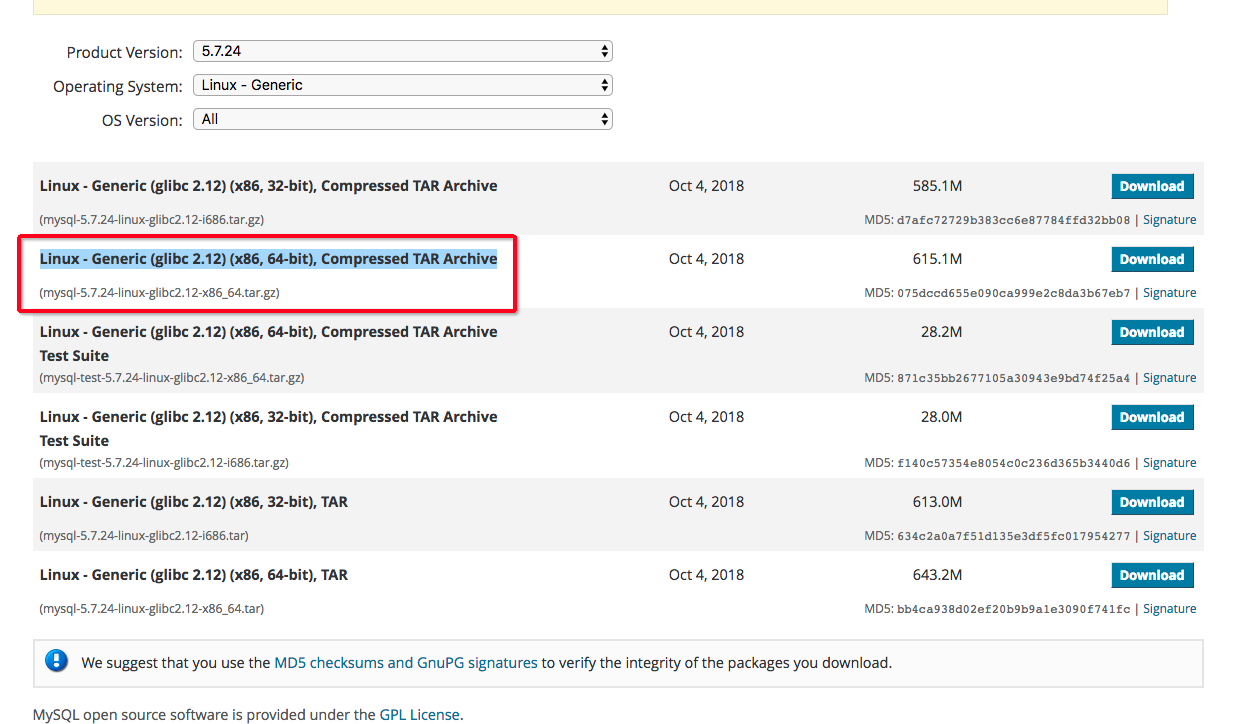Click filename mysql-5.7.24-linux-glibc2.12-i686.tar.gz
Image resolution: width=1242 pixels, height=724 pixels.
[152, 220]
